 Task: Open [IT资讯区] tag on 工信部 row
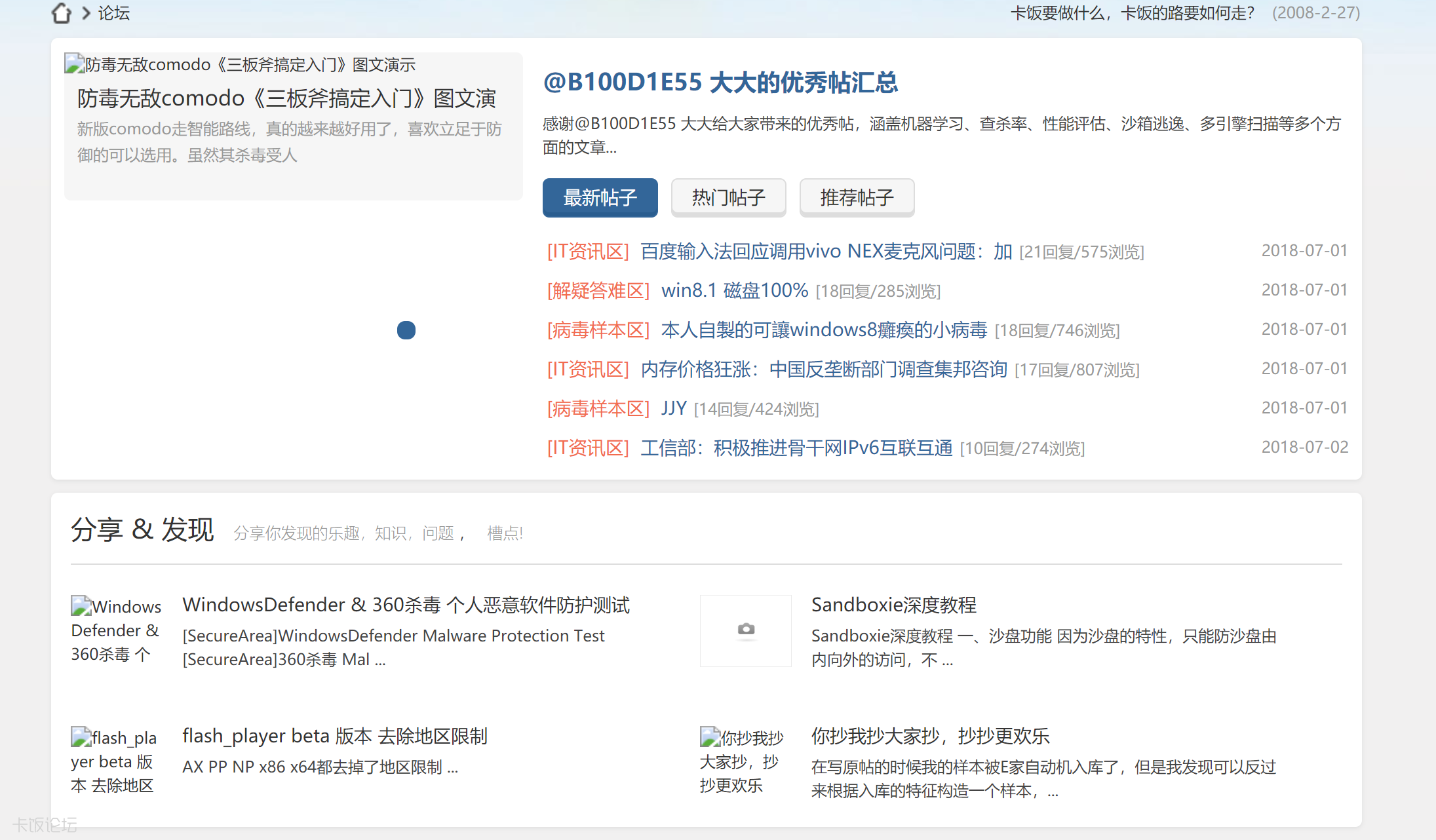click(x=588, y=448)
